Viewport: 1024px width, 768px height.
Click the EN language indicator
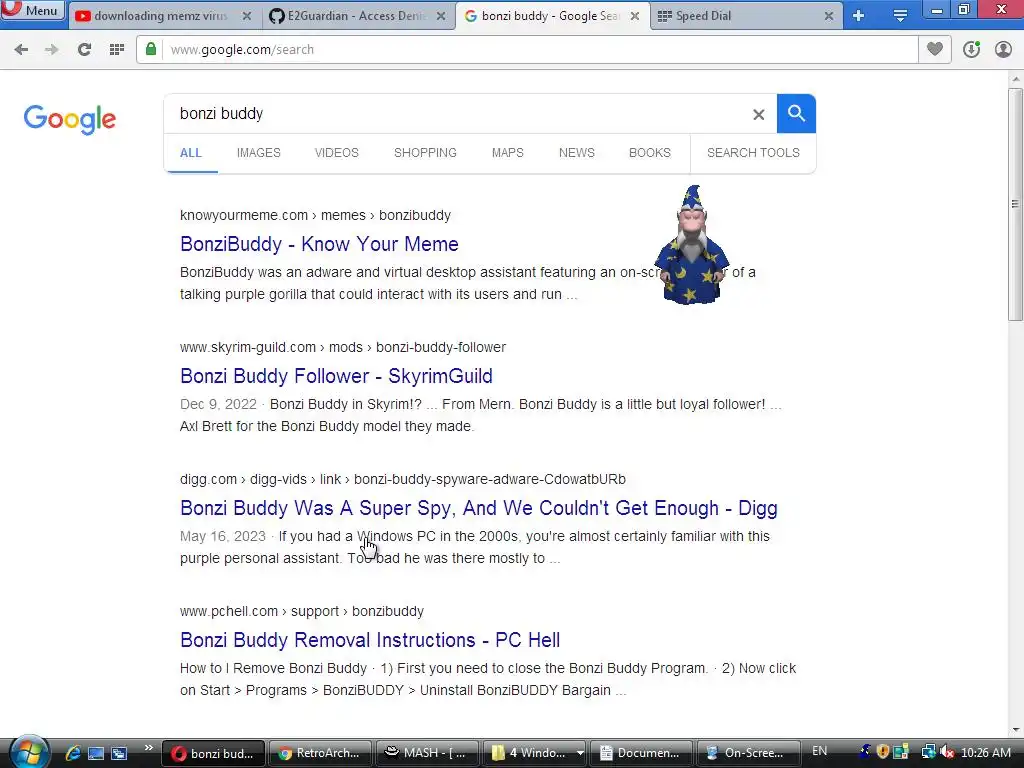pyautogui.click(x=820, y=752)
